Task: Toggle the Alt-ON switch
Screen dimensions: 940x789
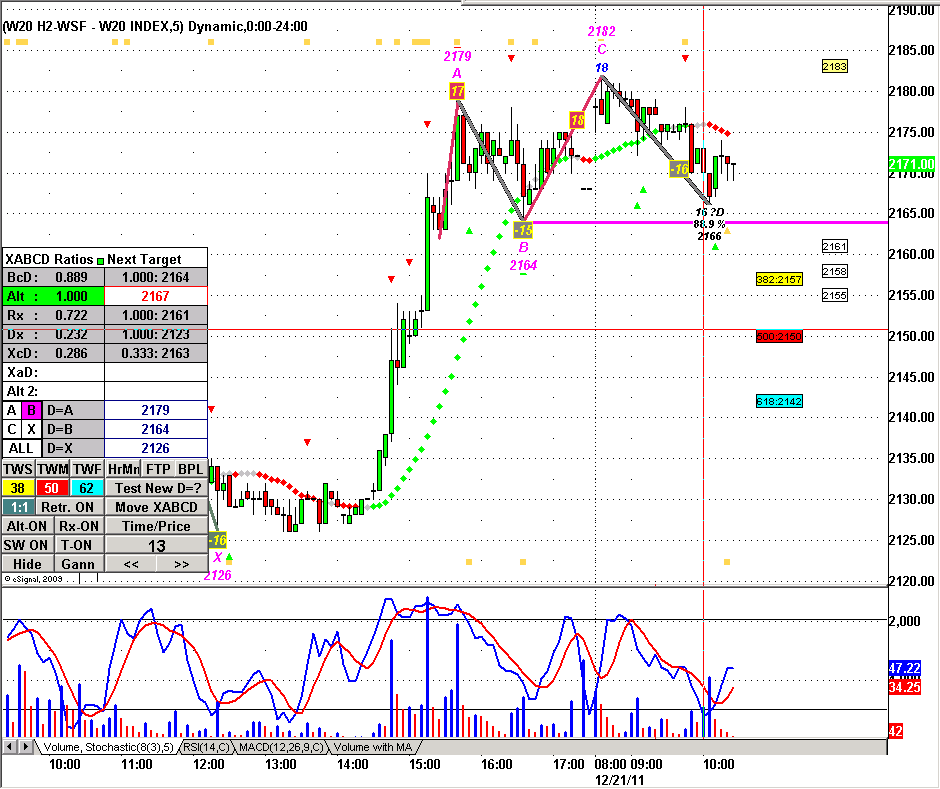Action: pyautogui.click(x=27, y=525)
